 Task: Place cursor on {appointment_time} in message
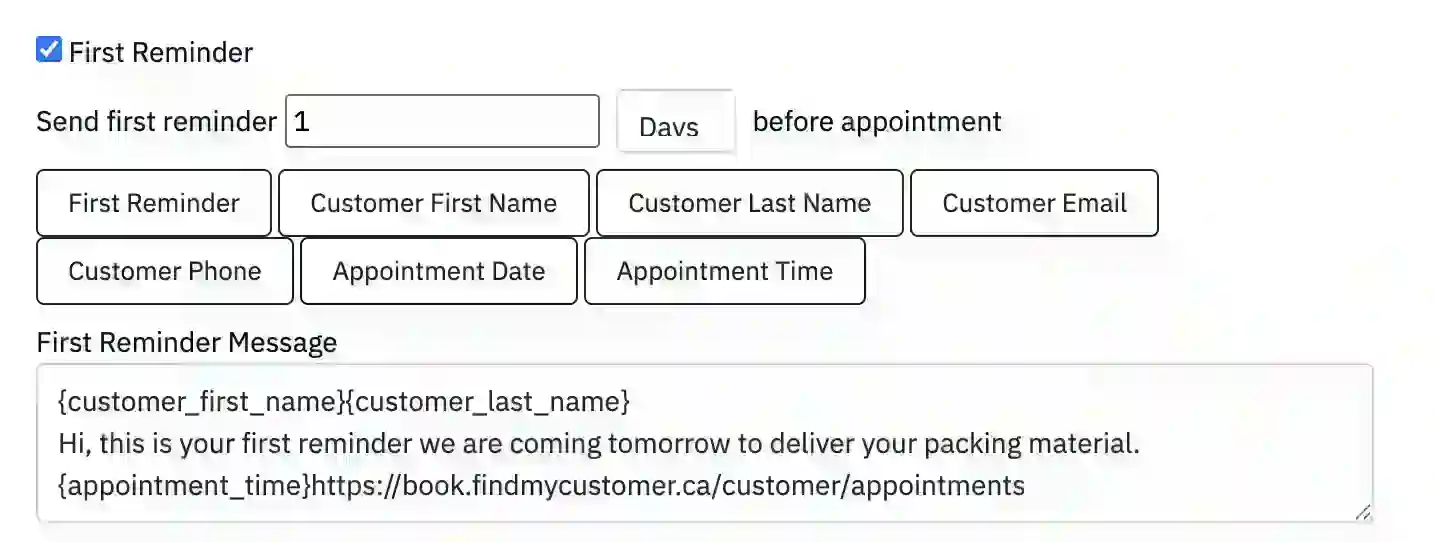point(184,486)
